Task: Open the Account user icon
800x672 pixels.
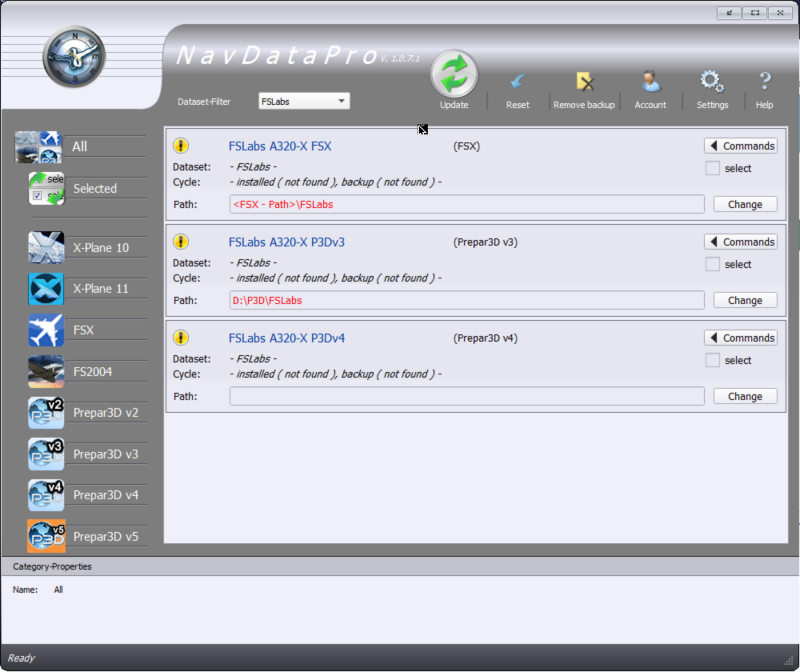Action: [x=651, y=81]
